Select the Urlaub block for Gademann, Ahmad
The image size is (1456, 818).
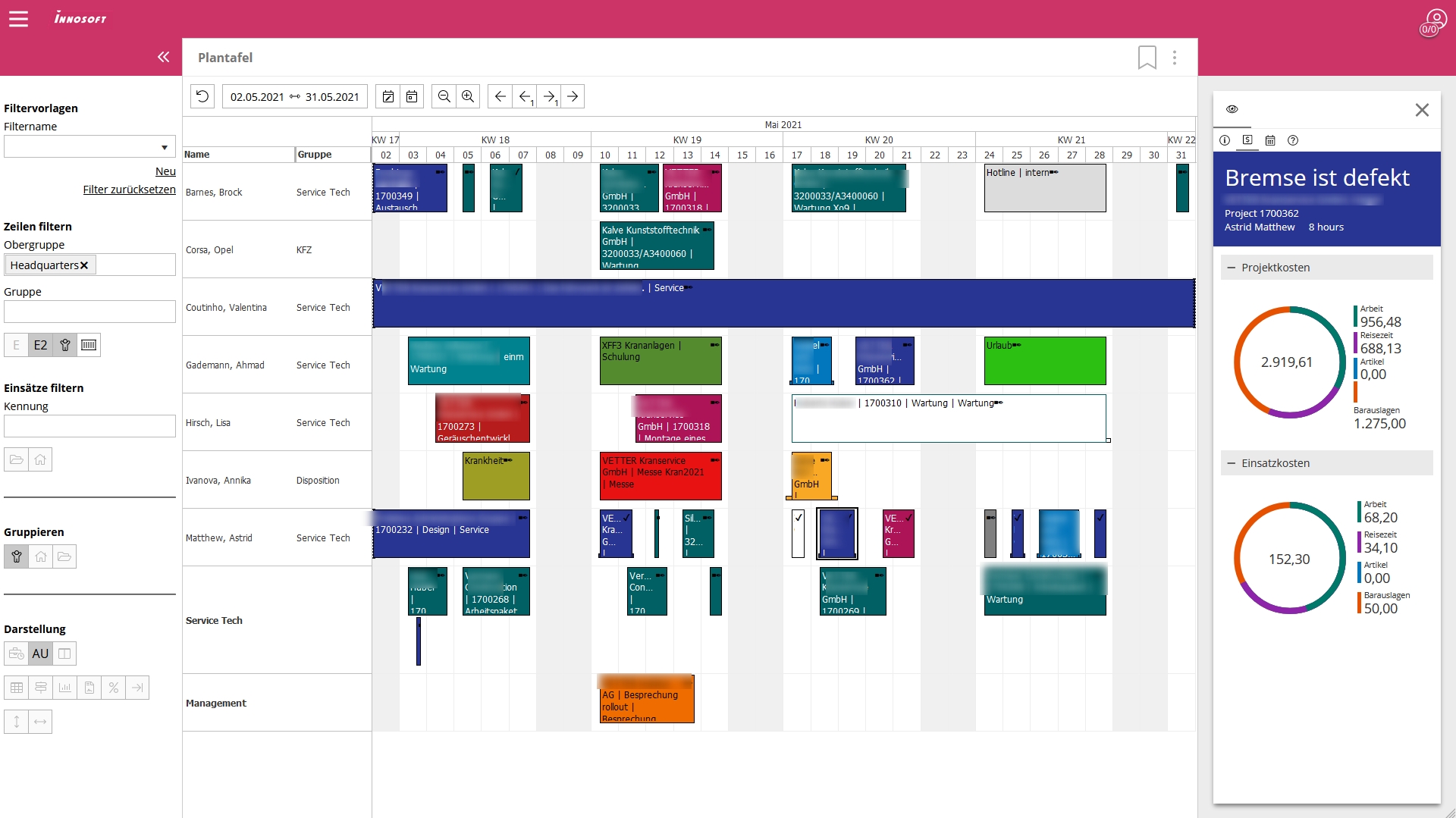tap(1045, 361)
